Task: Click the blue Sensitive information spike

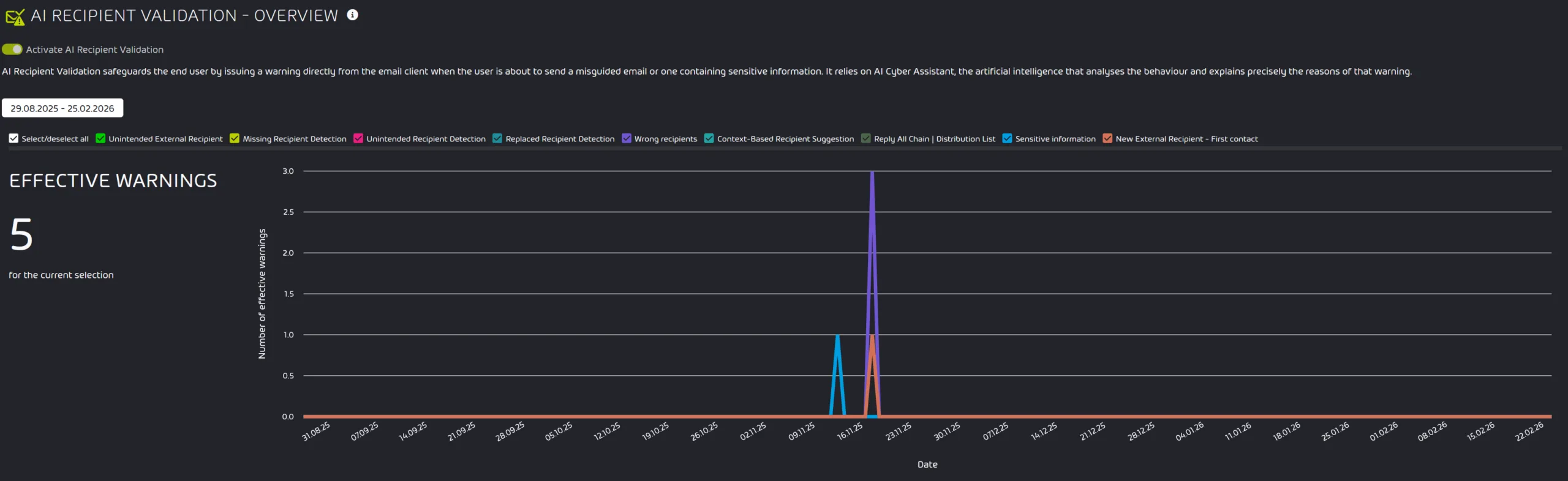Action: [x=837, y=336]
